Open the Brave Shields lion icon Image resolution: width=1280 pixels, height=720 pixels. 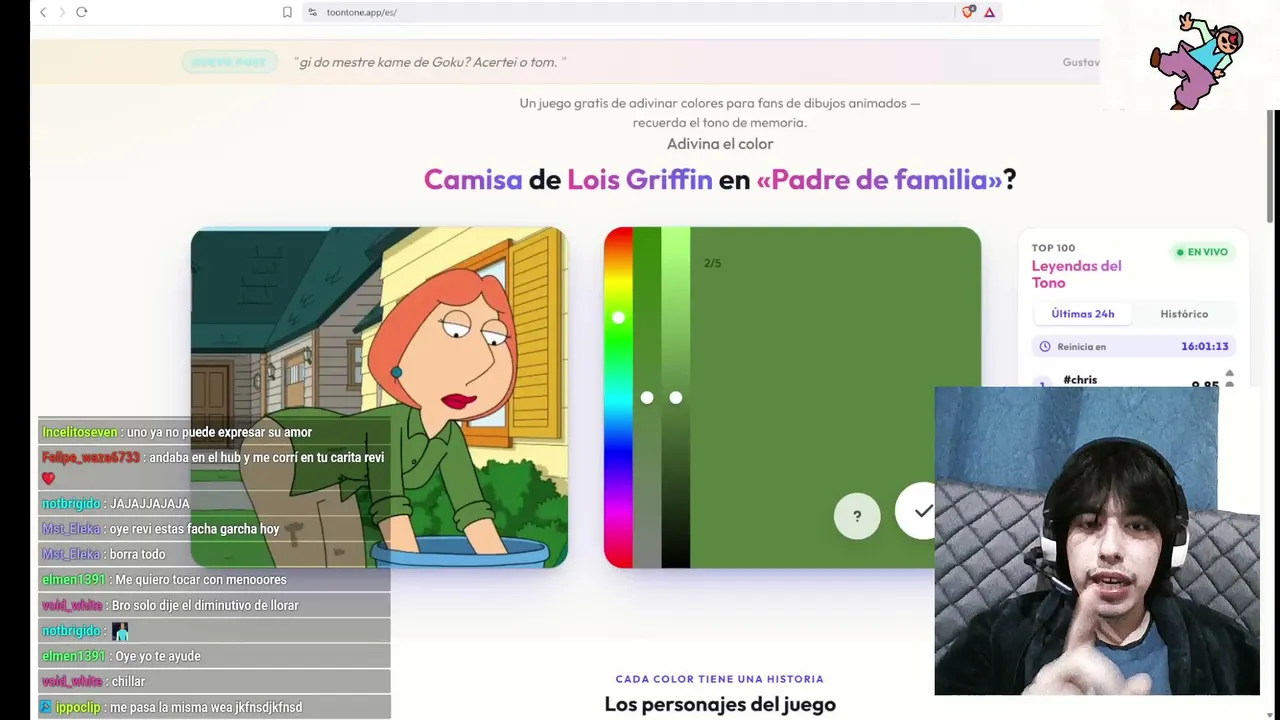pyautogui.click(x=967, y=12)
